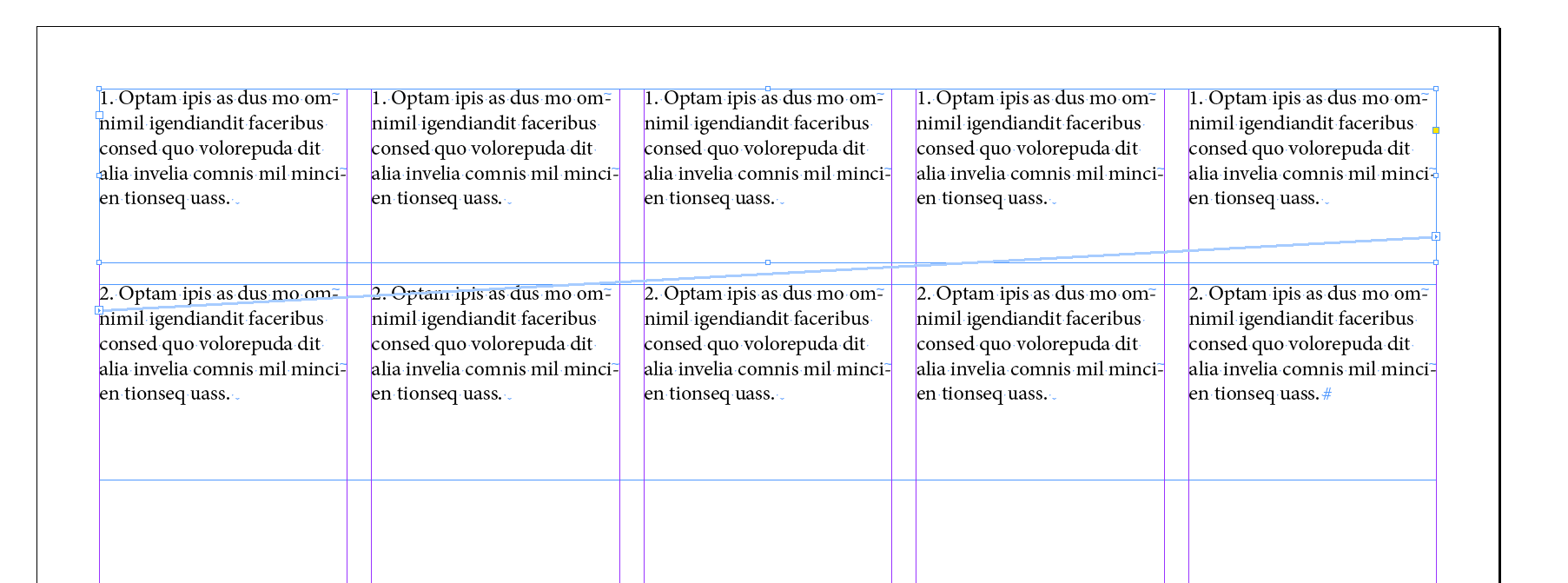Image resolution: width=1568 pixels, height=583 pixels.
Task: Click the yellow live-corner square on selected frame
Action: pos(1436,130)
